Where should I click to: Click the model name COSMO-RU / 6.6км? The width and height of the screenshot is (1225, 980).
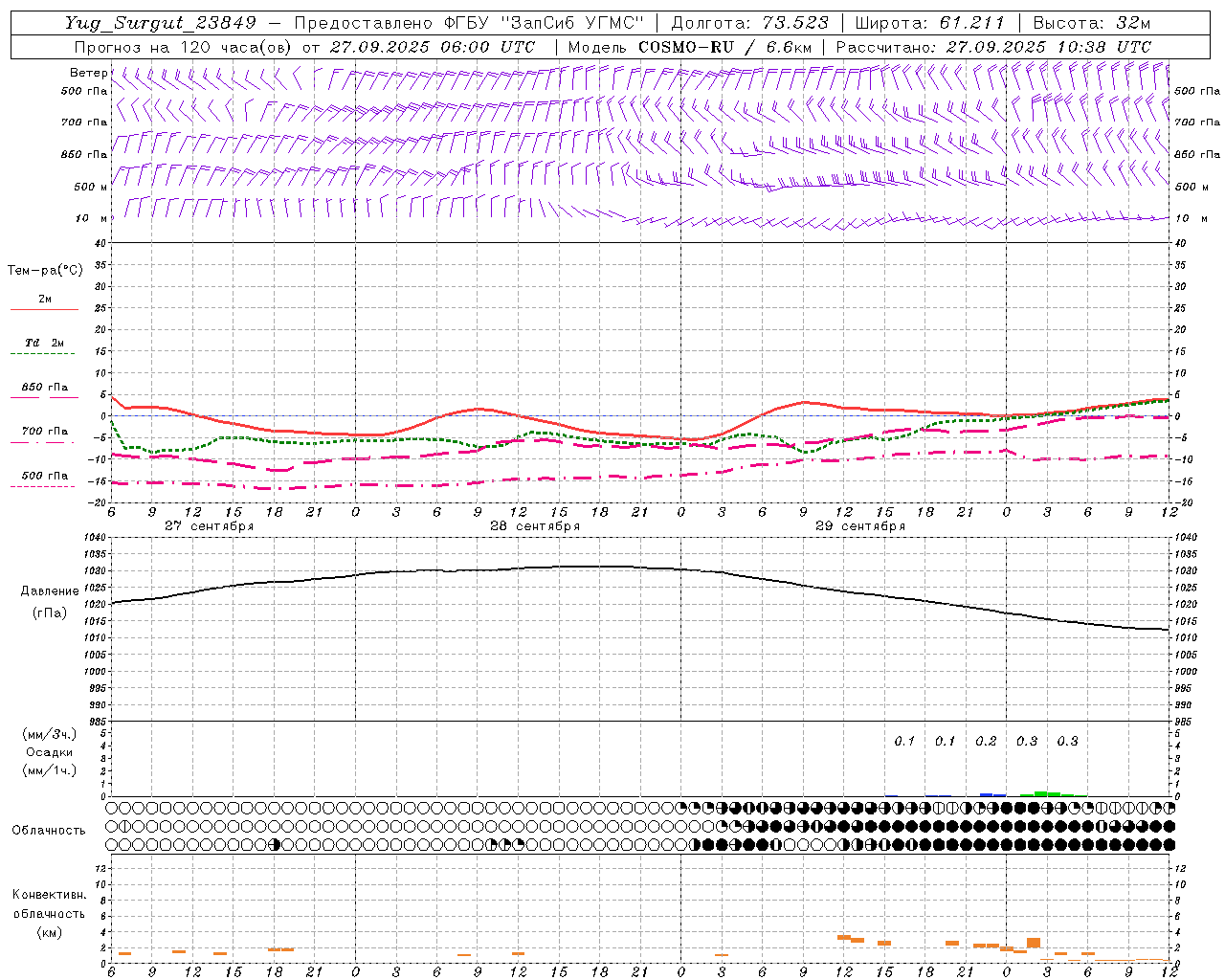(725, 47)
